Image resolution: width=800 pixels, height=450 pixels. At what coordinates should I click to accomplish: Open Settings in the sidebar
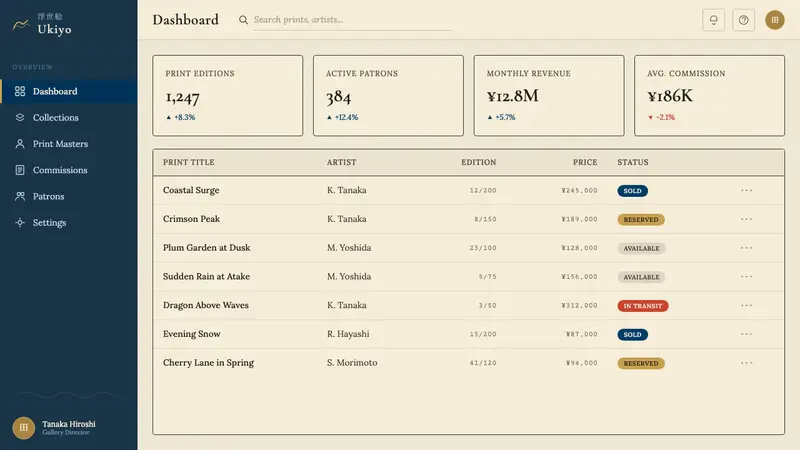[x=68, y=222]
